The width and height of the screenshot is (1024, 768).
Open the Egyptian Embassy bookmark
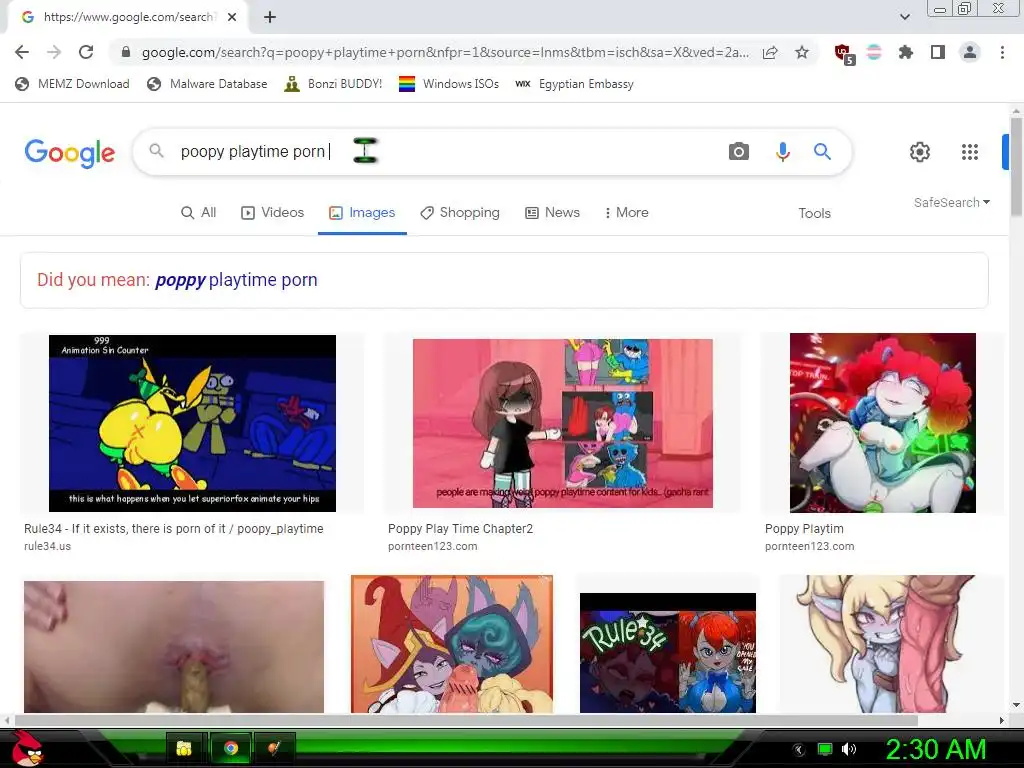point(575,84)
